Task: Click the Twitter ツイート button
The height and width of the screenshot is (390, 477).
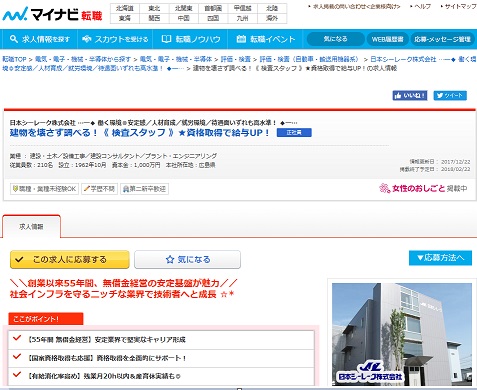Action: point(450,96)
